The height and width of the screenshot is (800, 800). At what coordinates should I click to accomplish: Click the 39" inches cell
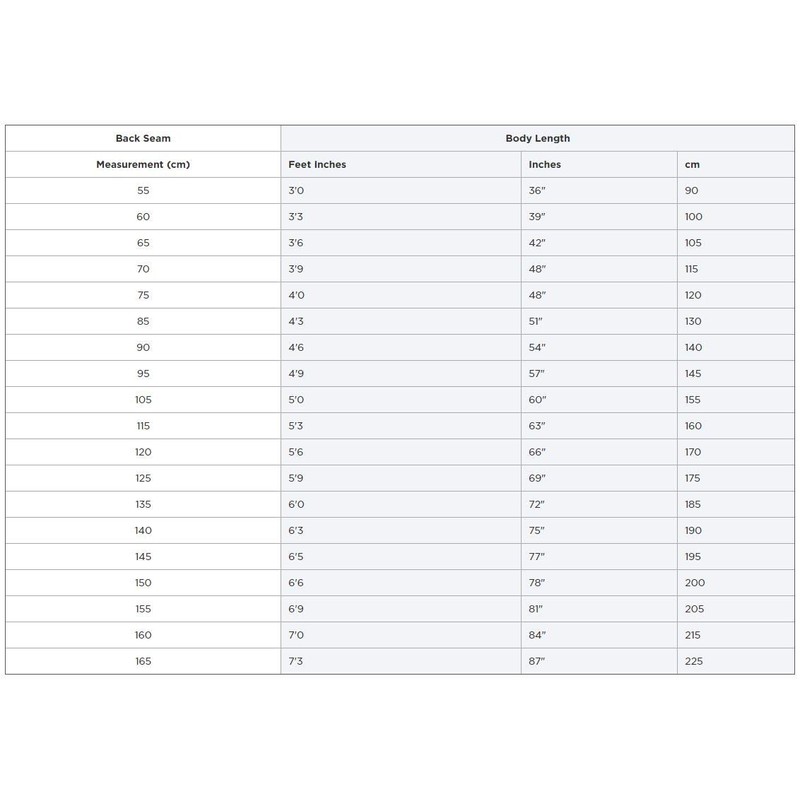tap(538, 217)
